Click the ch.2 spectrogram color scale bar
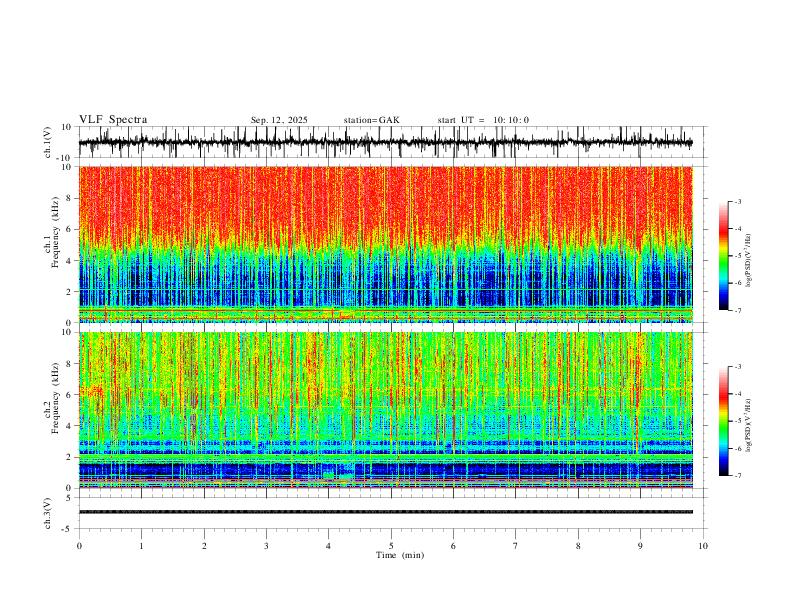The height and width of the screenshot is (612, 792). click(723, 421)
